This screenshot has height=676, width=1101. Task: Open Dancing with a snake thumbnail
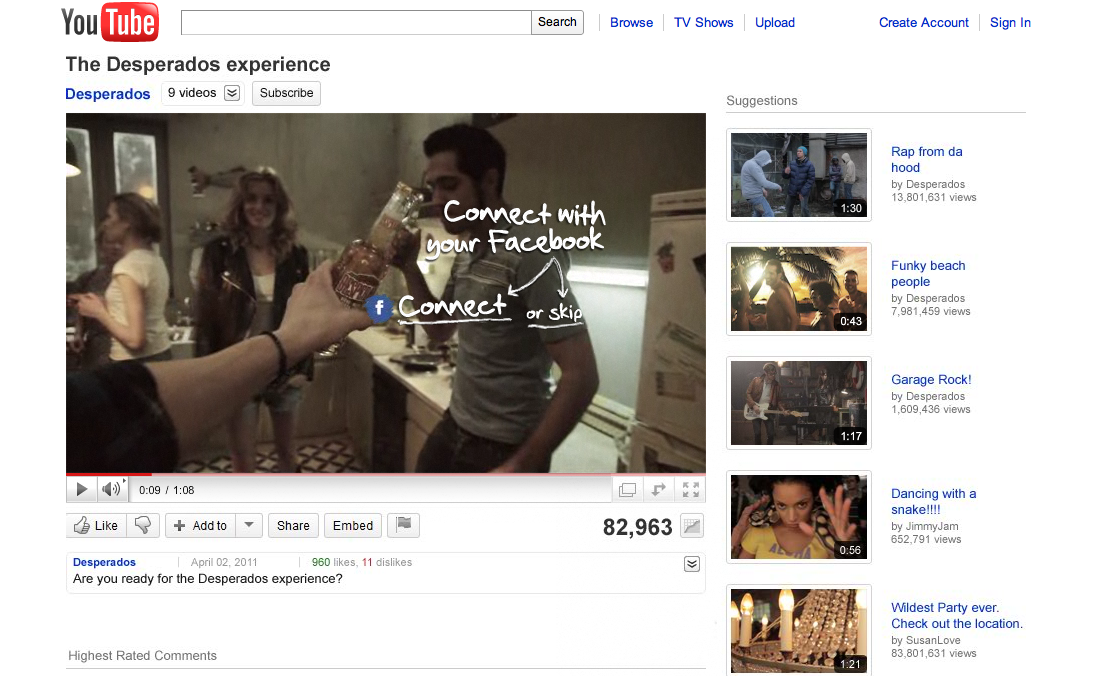point(799,517)
